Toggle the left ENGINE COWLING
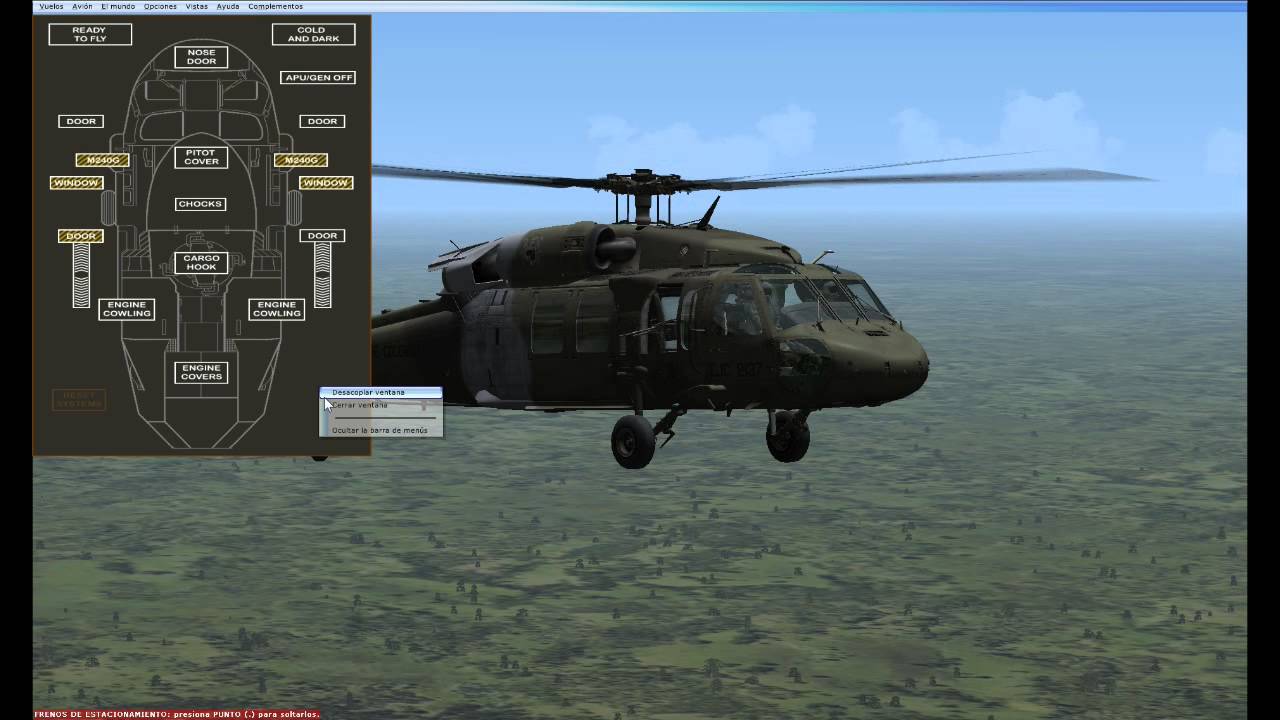Image resolution: width=1280 pixels, height=720 pixels. coord(127,309)
